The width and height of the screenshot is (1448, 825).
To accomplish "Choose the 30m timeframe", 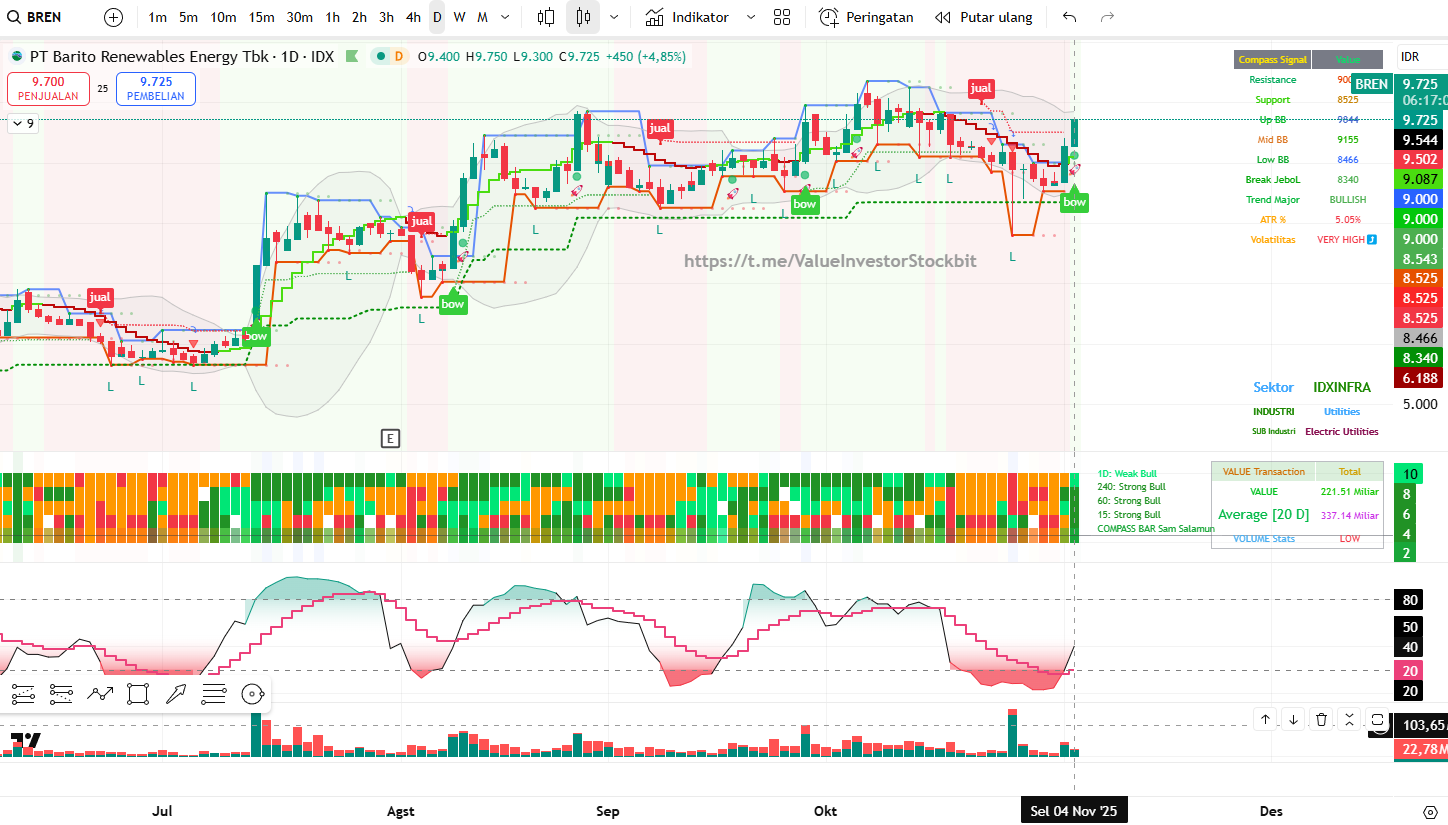I will (x=299, y=17).
